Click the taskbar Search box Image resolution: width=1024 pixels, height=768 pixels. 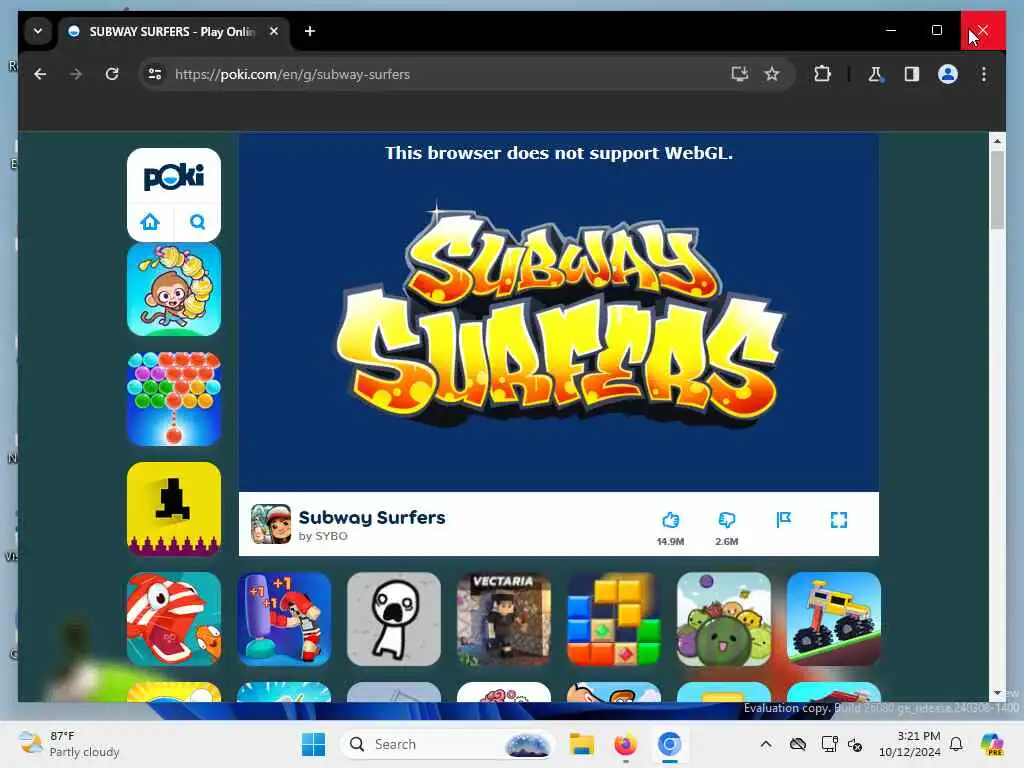[447, 744]
